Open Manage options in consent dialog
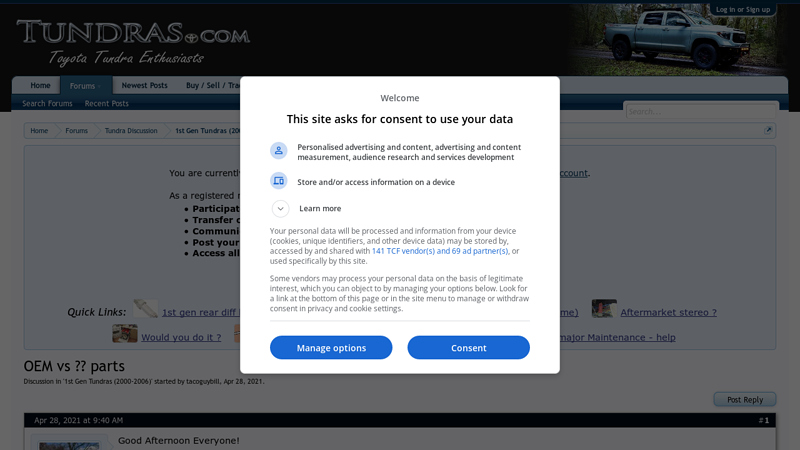800x450 pixels. pyautogui.click(x=331, y=348)
